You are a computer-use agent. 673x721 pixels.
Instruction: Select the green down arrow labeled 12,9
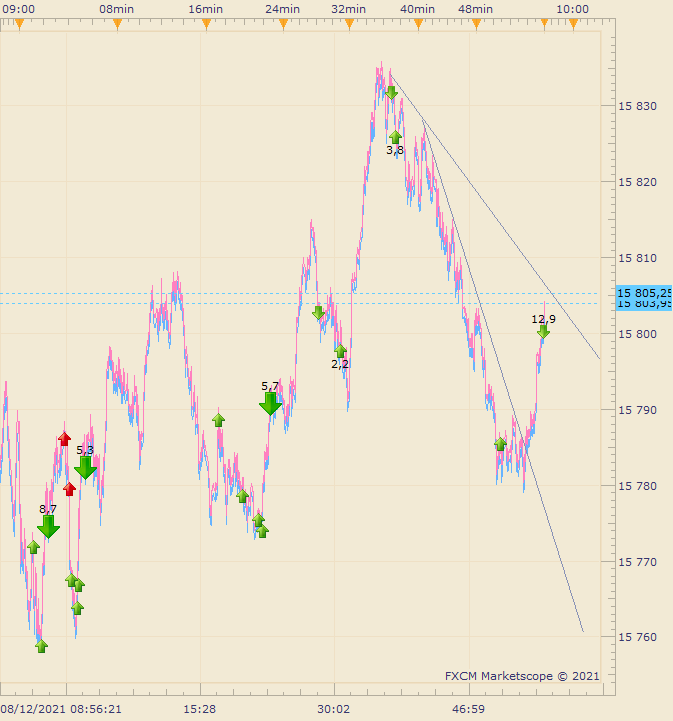click(543, 332)
